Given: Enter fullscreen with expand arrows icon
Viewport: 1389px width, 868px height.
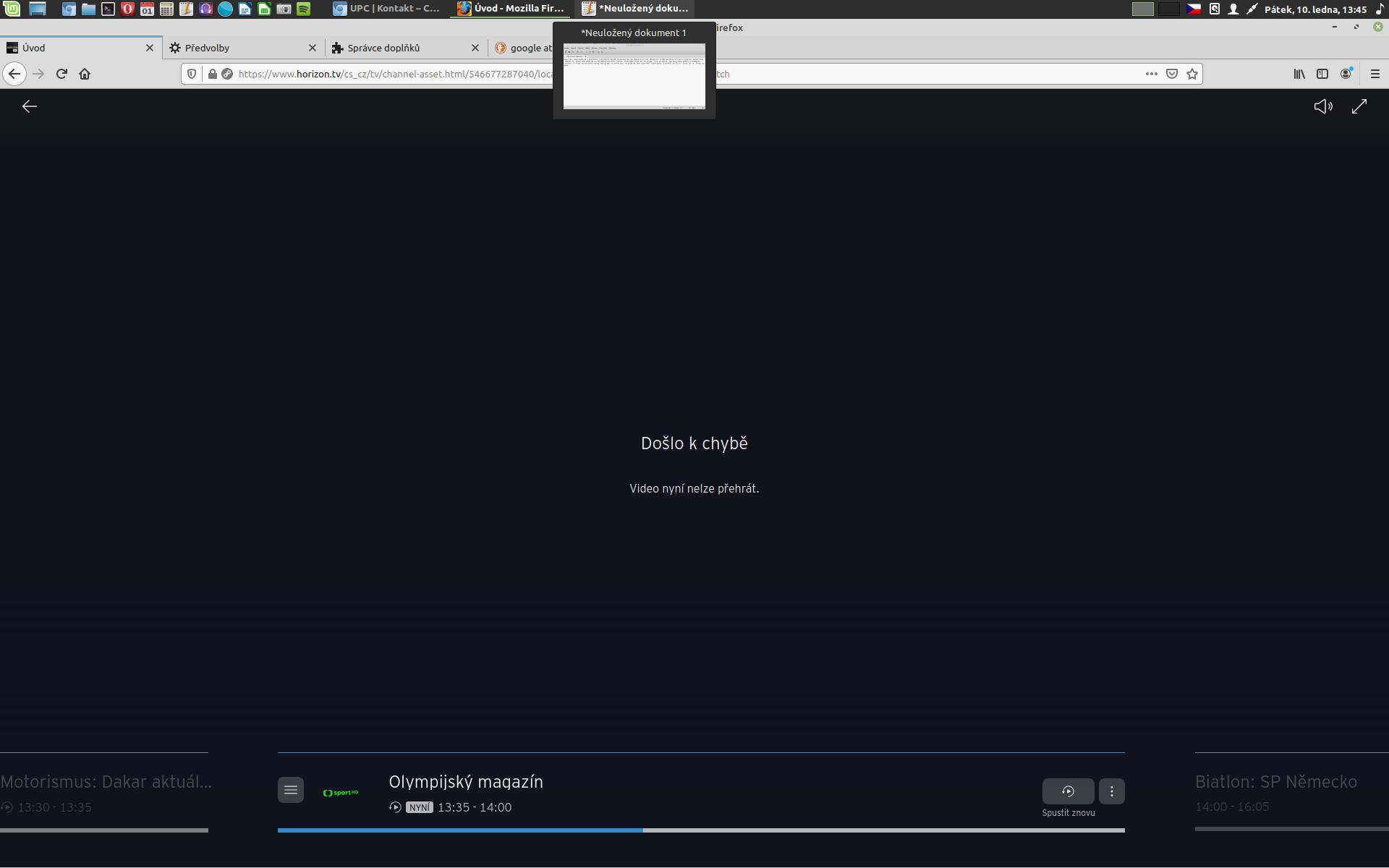Looking at the screenshot, I should 1359,106.
